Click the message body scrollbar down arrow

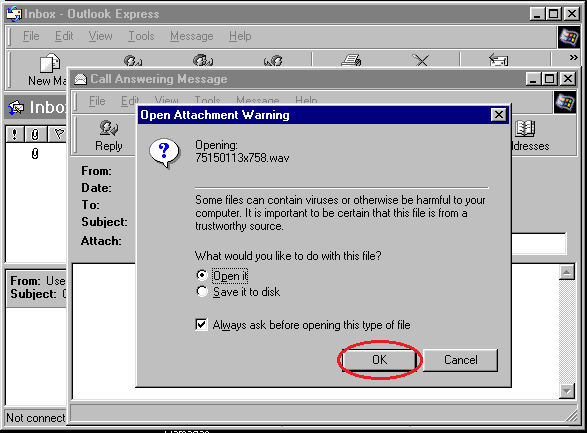tap(567, 391)
